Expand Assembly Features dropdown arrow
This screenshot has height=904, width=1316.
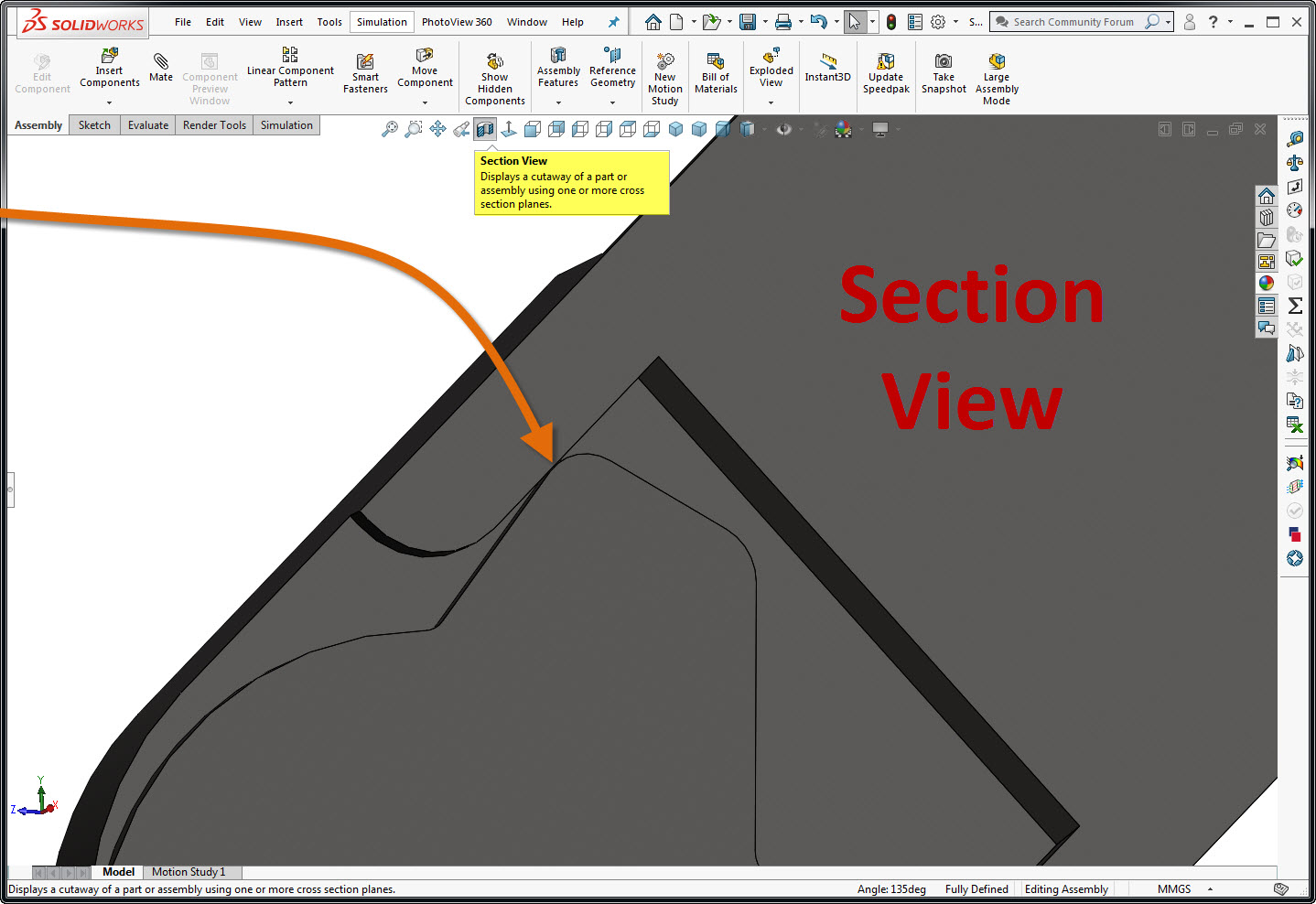pos(558,102)
